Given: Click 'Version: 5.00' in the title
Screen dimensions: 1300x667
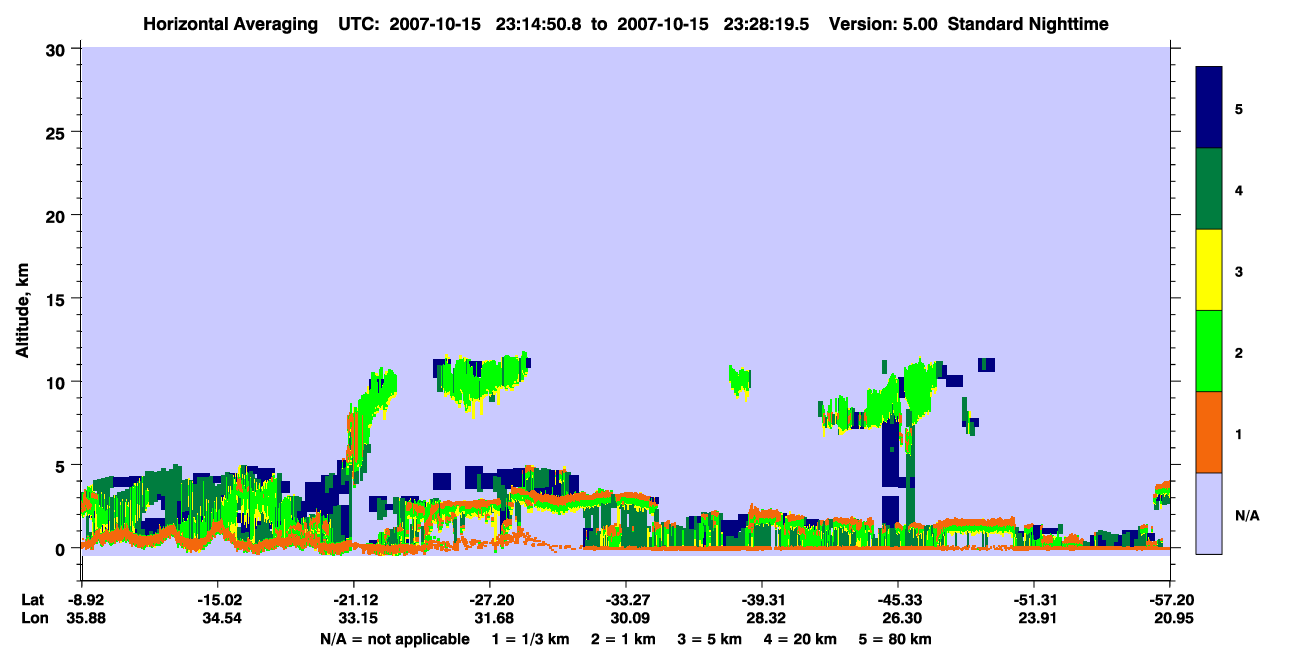Looking at the screenshot, I should 883,24.
